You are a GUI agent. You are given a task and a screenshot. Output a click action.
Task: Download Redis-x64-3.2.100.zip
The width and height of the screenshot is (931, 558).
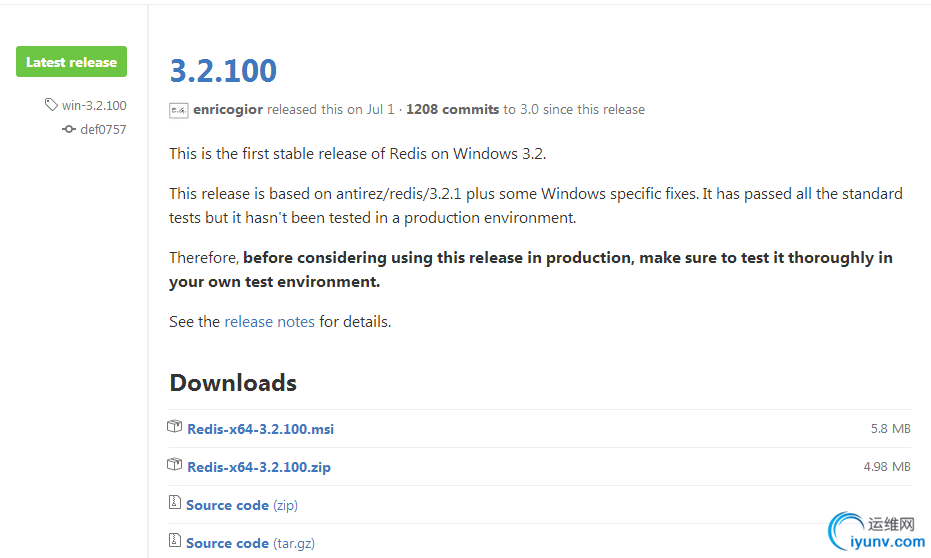coord(259,467)
